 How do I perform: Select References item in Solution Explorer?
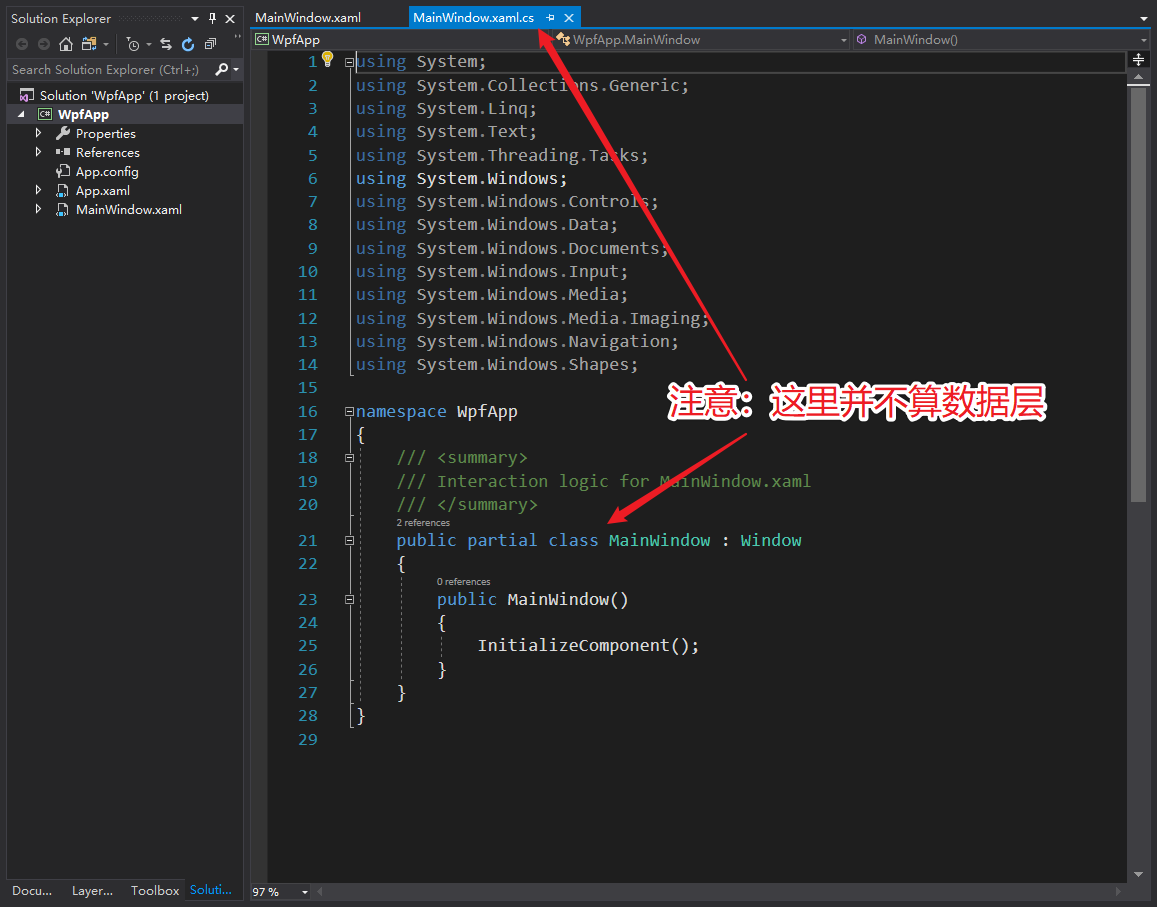[108, 153]
